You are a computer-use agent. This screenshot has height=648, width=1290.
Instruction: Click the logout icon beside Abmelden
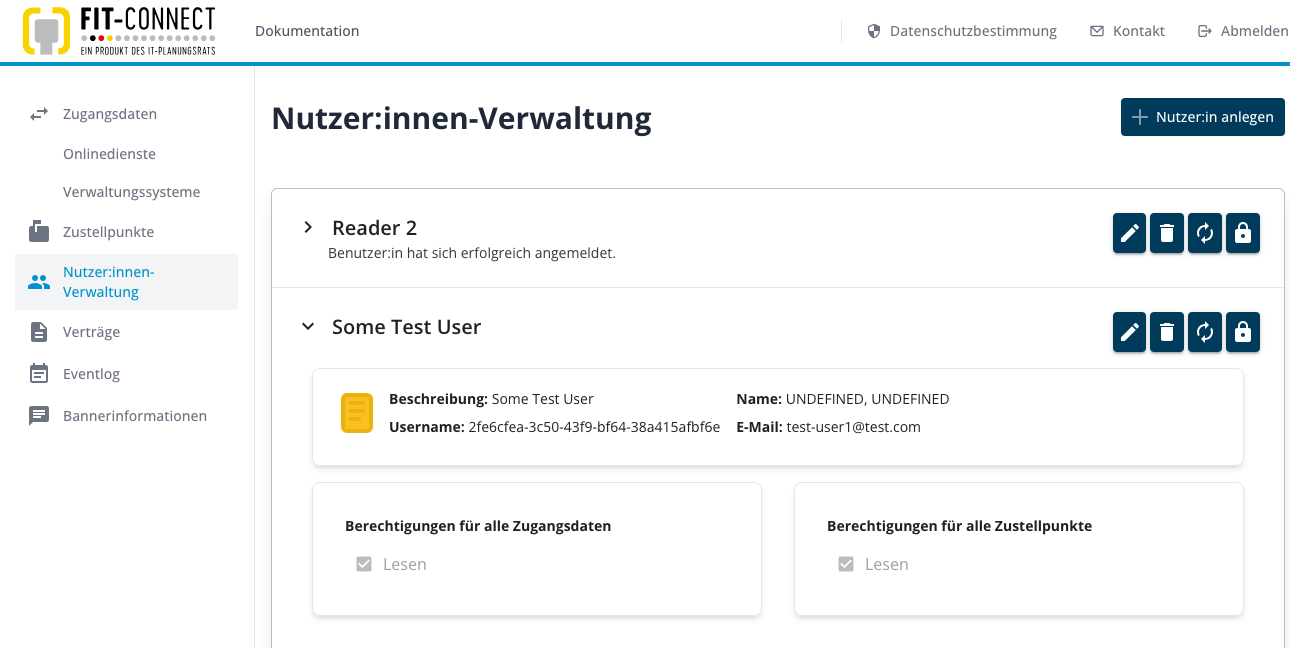(x=1205, y=31)
